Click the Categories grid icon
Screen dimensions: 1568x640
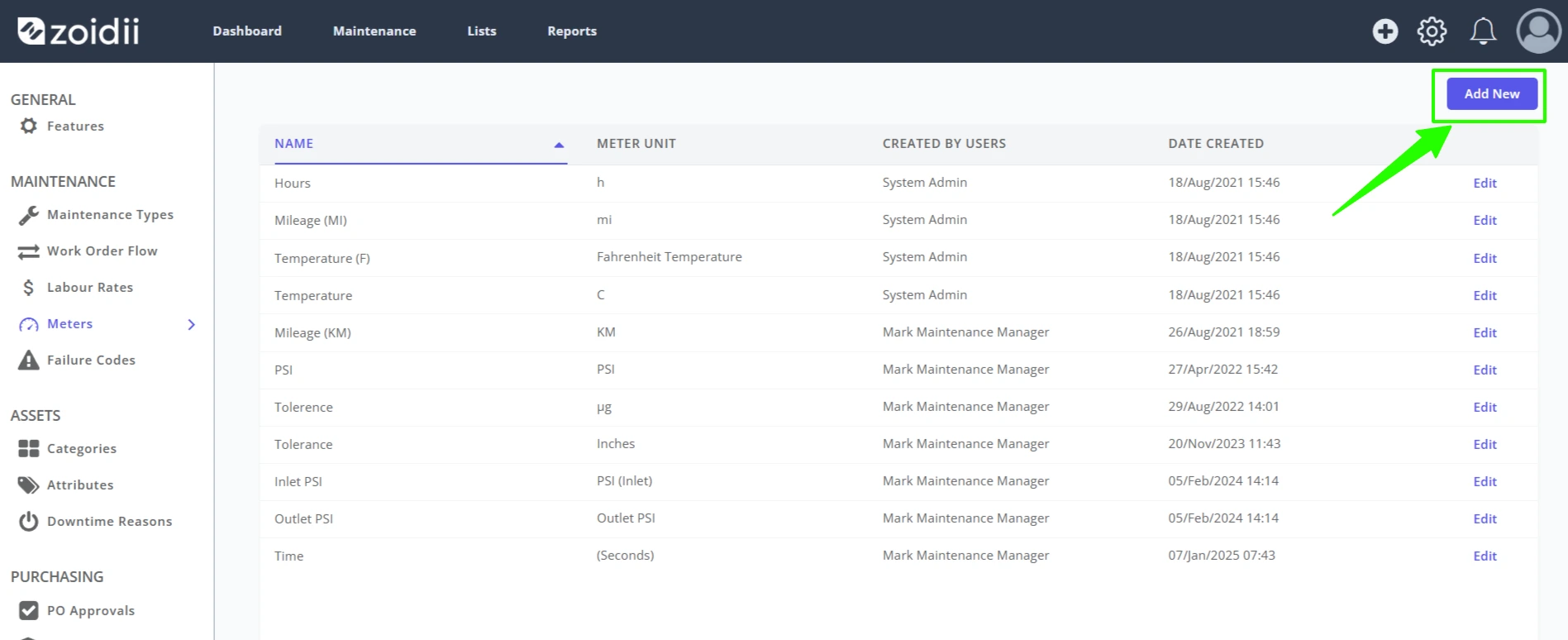(29, 449)
